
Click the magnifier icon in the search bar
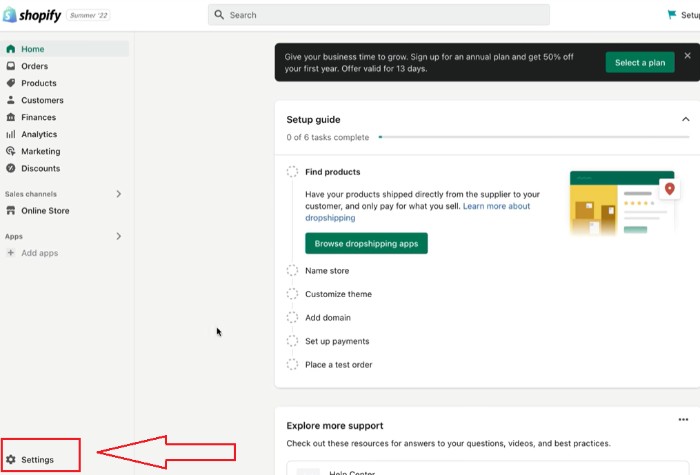coord(219,15)
